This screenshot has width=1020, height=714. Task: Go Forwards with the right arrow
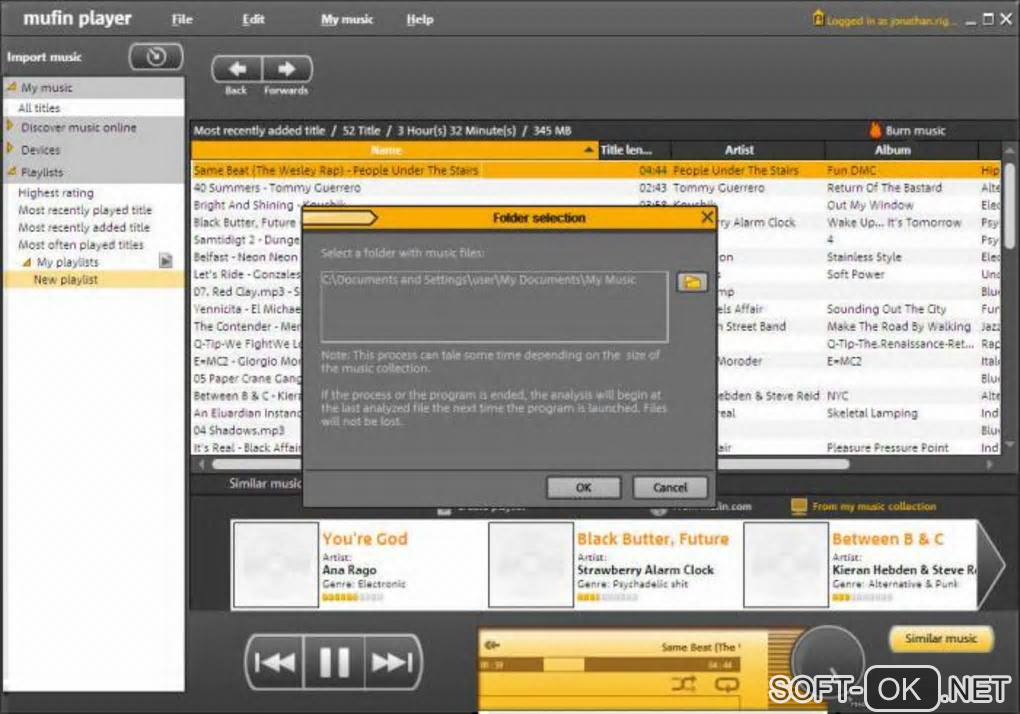(x=287, y=69)
